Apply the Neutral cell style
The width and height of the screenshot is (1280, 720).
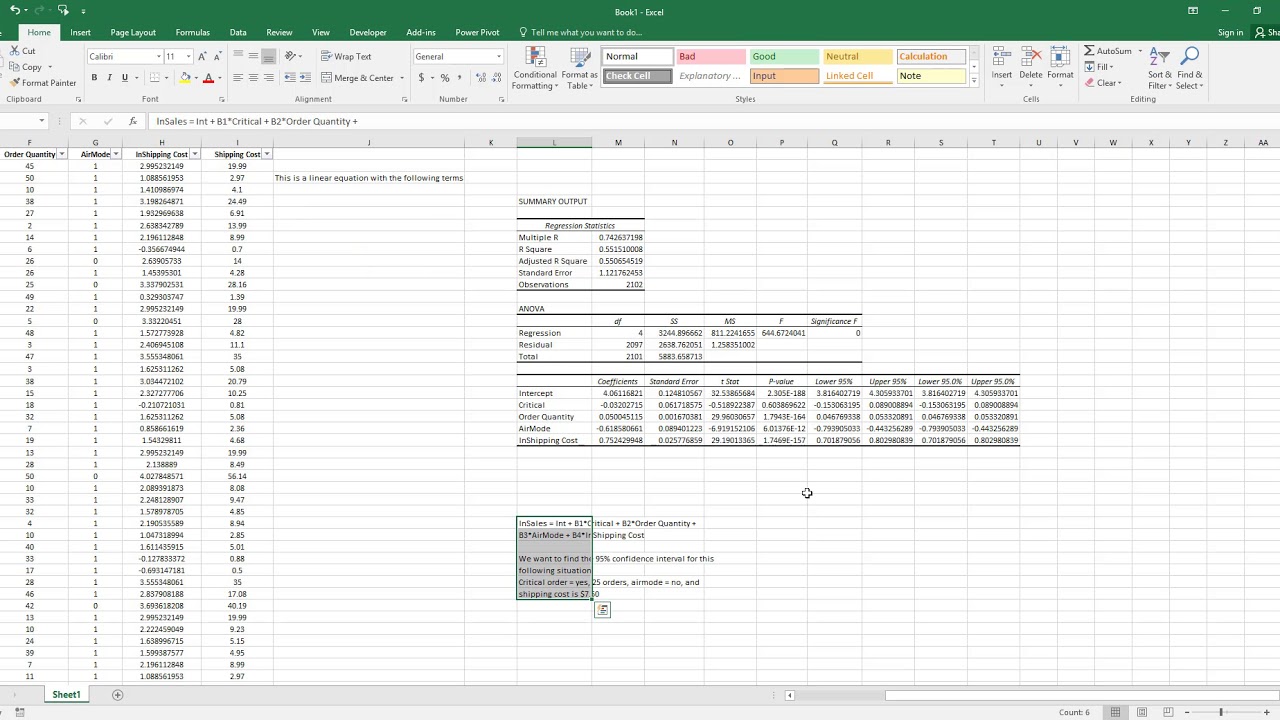857,57
